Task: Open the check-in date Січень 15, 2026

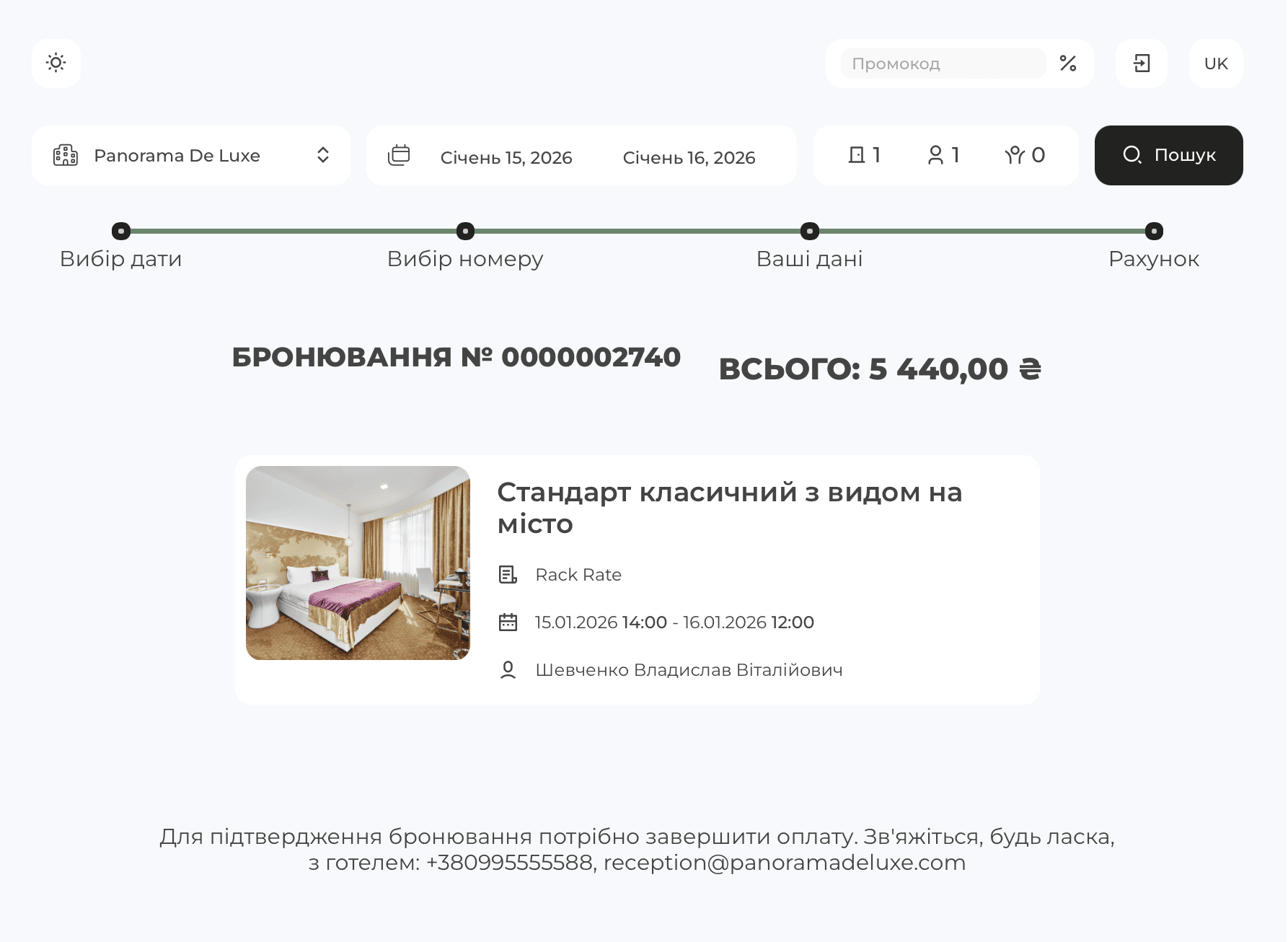Action: pos(506,157)
